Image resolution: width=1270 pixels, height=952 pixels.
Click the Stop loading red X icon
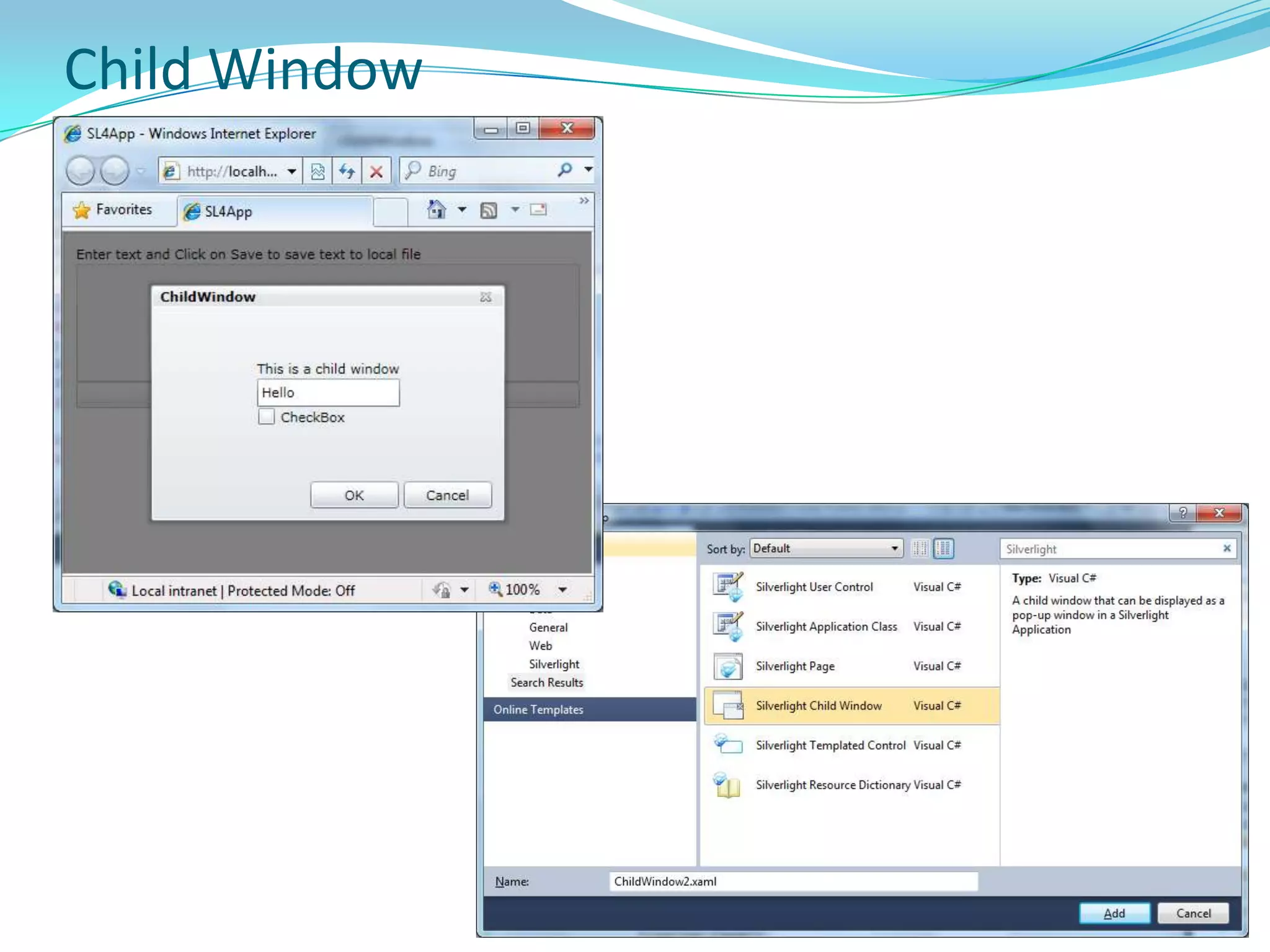(x=376, y=171)
